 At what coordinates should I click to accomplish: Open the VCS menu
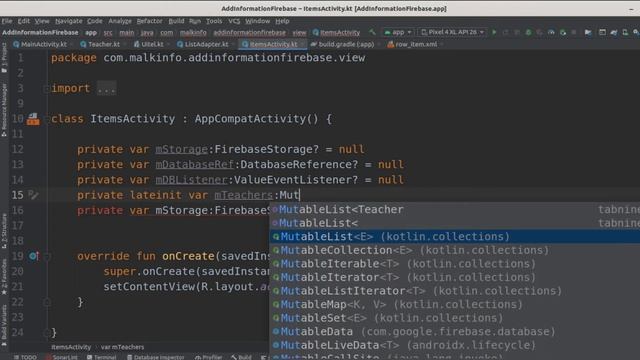pos(234,21)
